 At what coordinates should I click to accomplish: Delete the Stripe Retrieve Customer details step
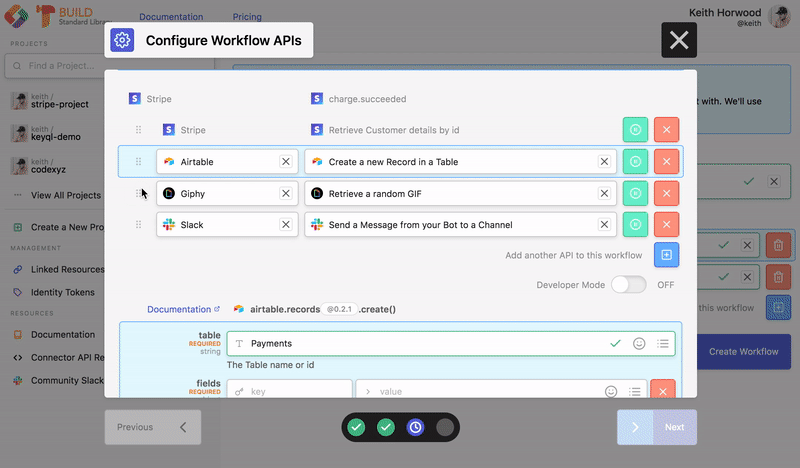point(666,130)
